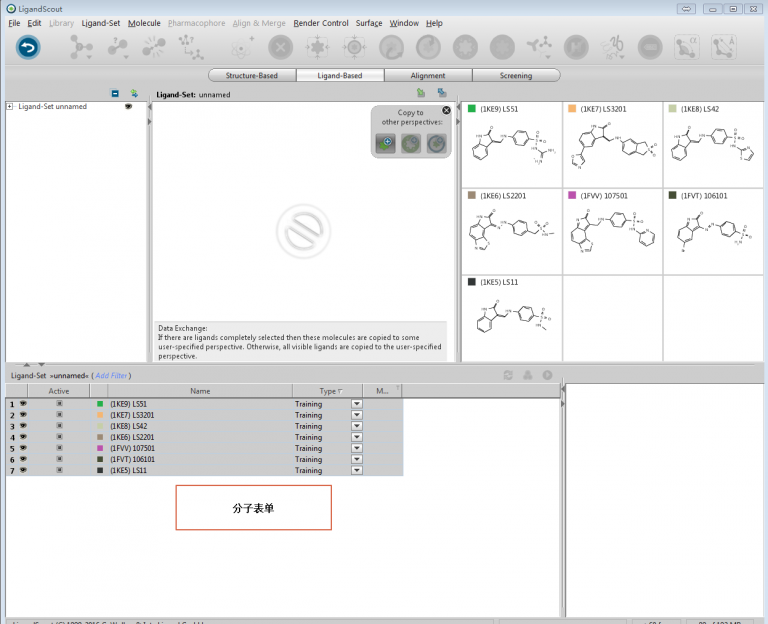Click the green icon beside the collapse-all icon

(x=134, y=93)
